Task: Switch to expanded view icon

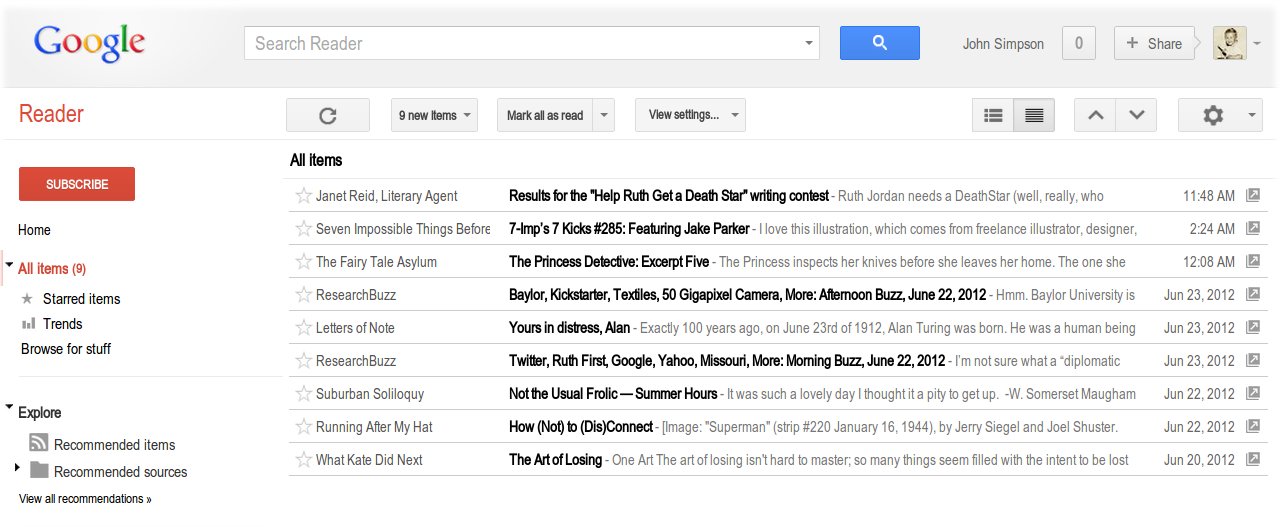Action: (1034, 115)
